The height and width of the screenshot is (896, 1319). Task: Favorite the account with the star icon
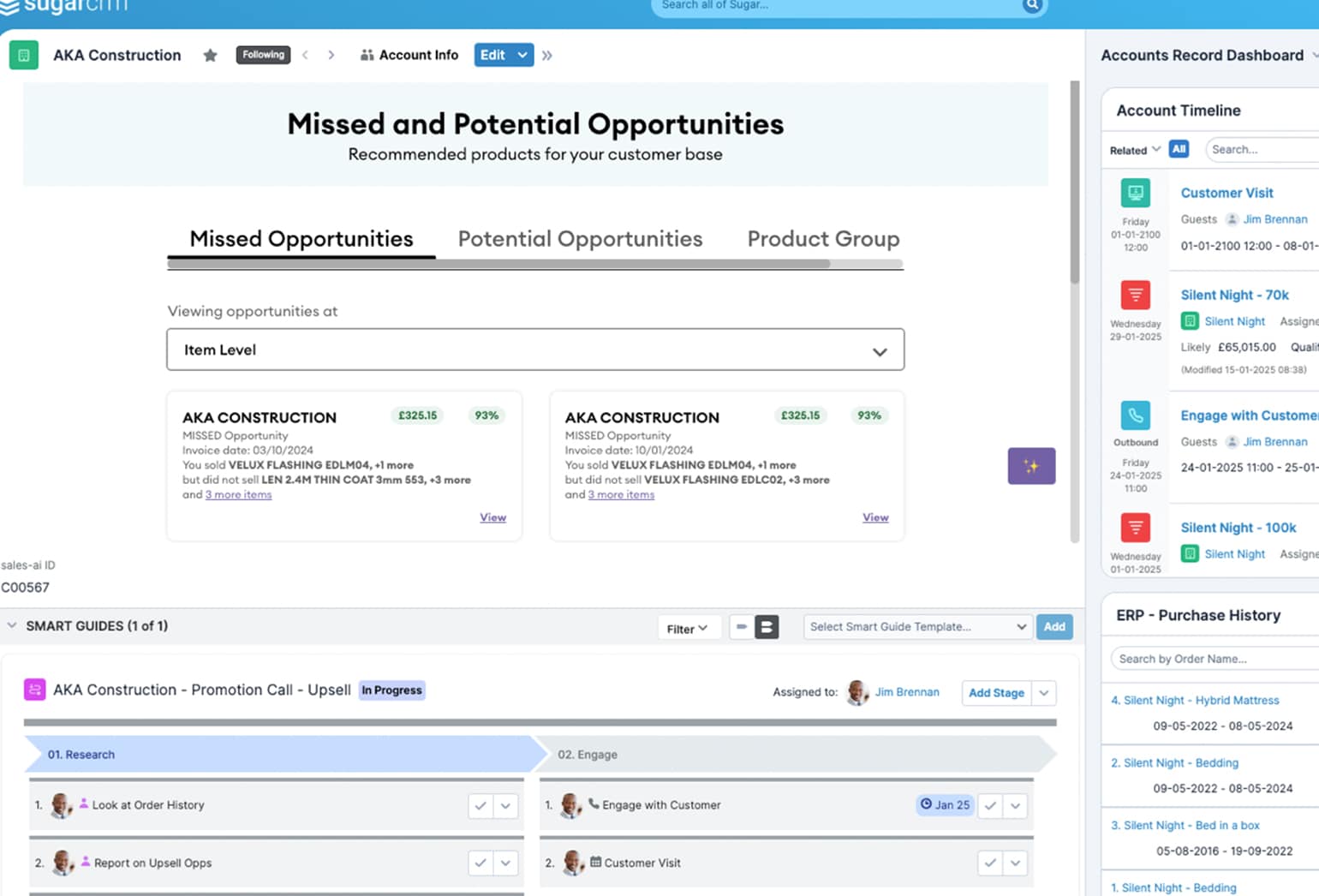click(210, 56)
